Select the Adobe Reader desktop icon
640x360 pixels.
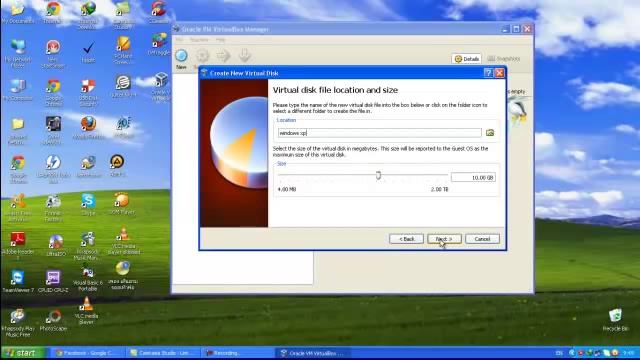point(18,245)
